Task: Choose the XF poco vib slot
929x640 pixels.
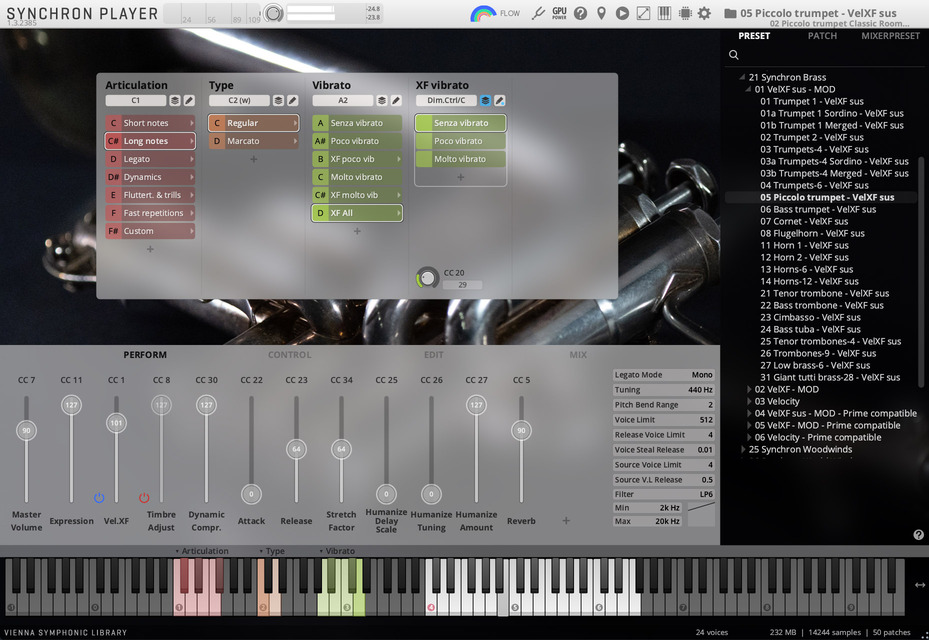Action: click(x=357, y=159)
